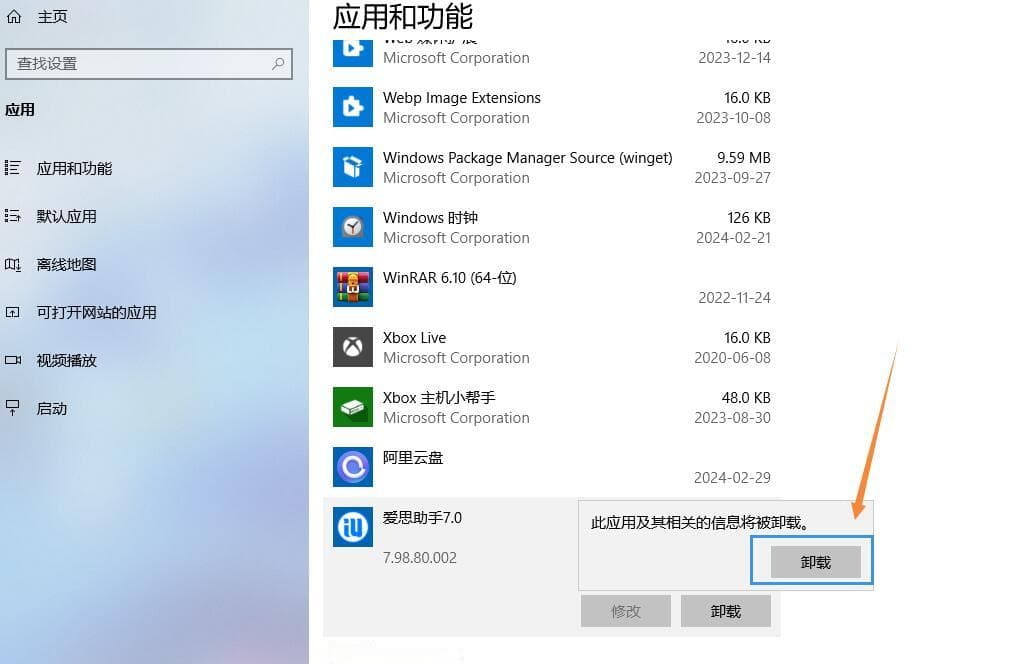Open 可打开网站的应用 page
The height and width of the screenshot is (664, 1029).
click(x=96, y=312)
